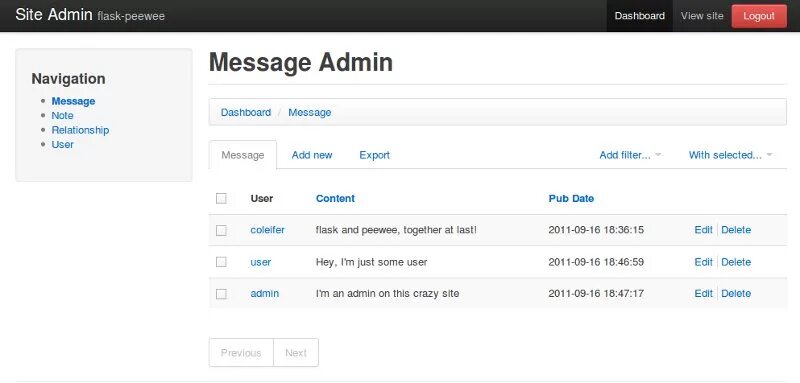Viewport: 800px width, 383px height.
Task: Tick the select-all checkbox in table header
Action: pyautogui.click(x=221, y=198)
